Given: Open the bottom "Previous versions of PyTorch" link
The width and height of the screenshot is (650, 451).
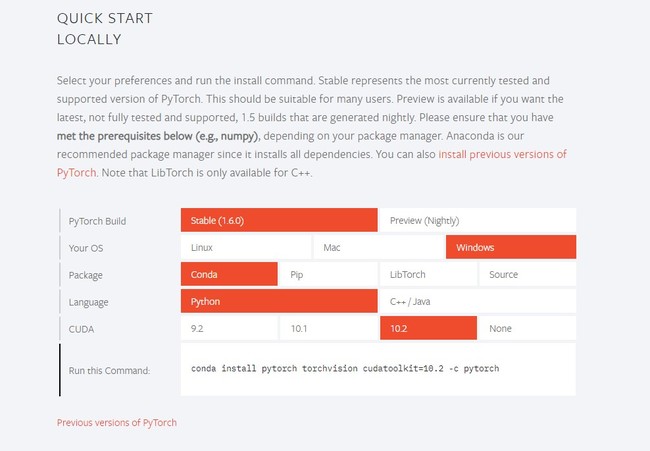Looking at the screenshot, I should (x=117, y=423).
